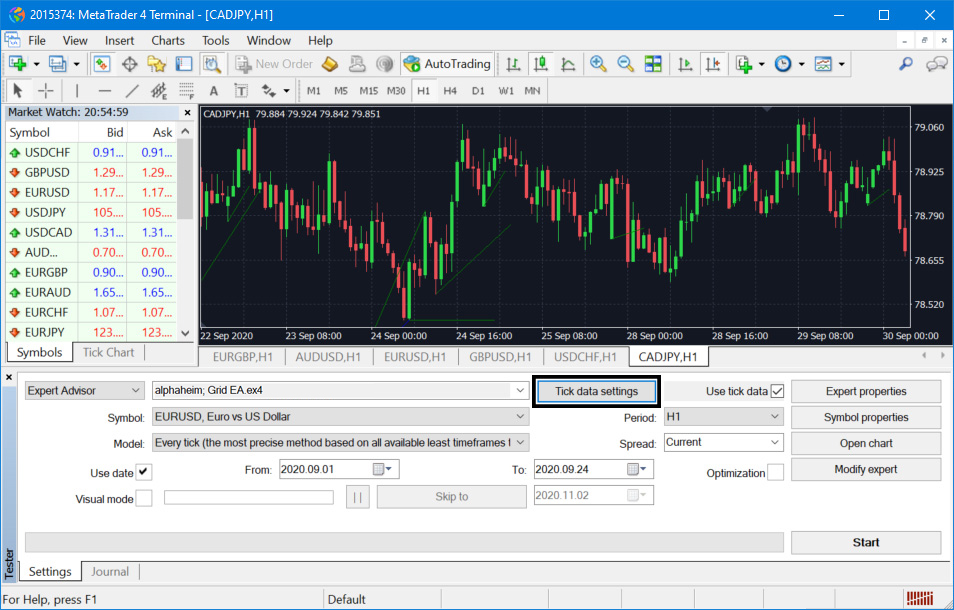Open the To date calendar dropdown
The height and width of the screenshot is (610, 954).
tap(638, 469)
